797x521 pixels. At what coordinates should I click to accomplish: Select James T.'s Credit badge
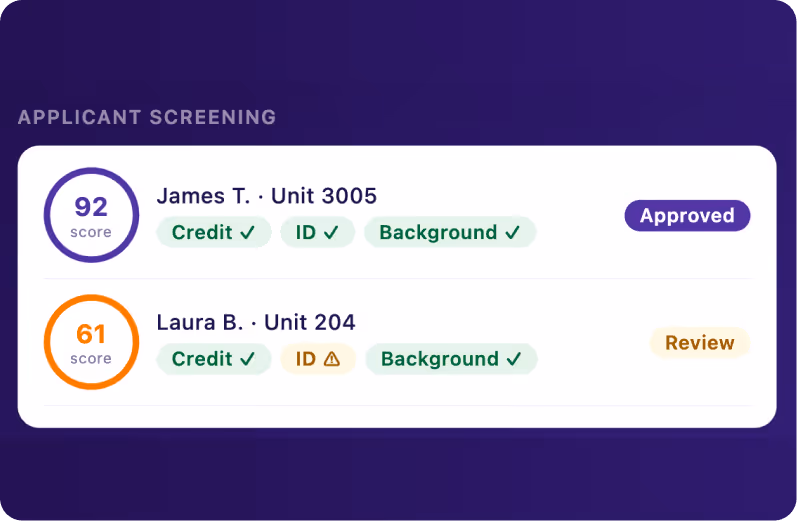[x=213, y=232]
